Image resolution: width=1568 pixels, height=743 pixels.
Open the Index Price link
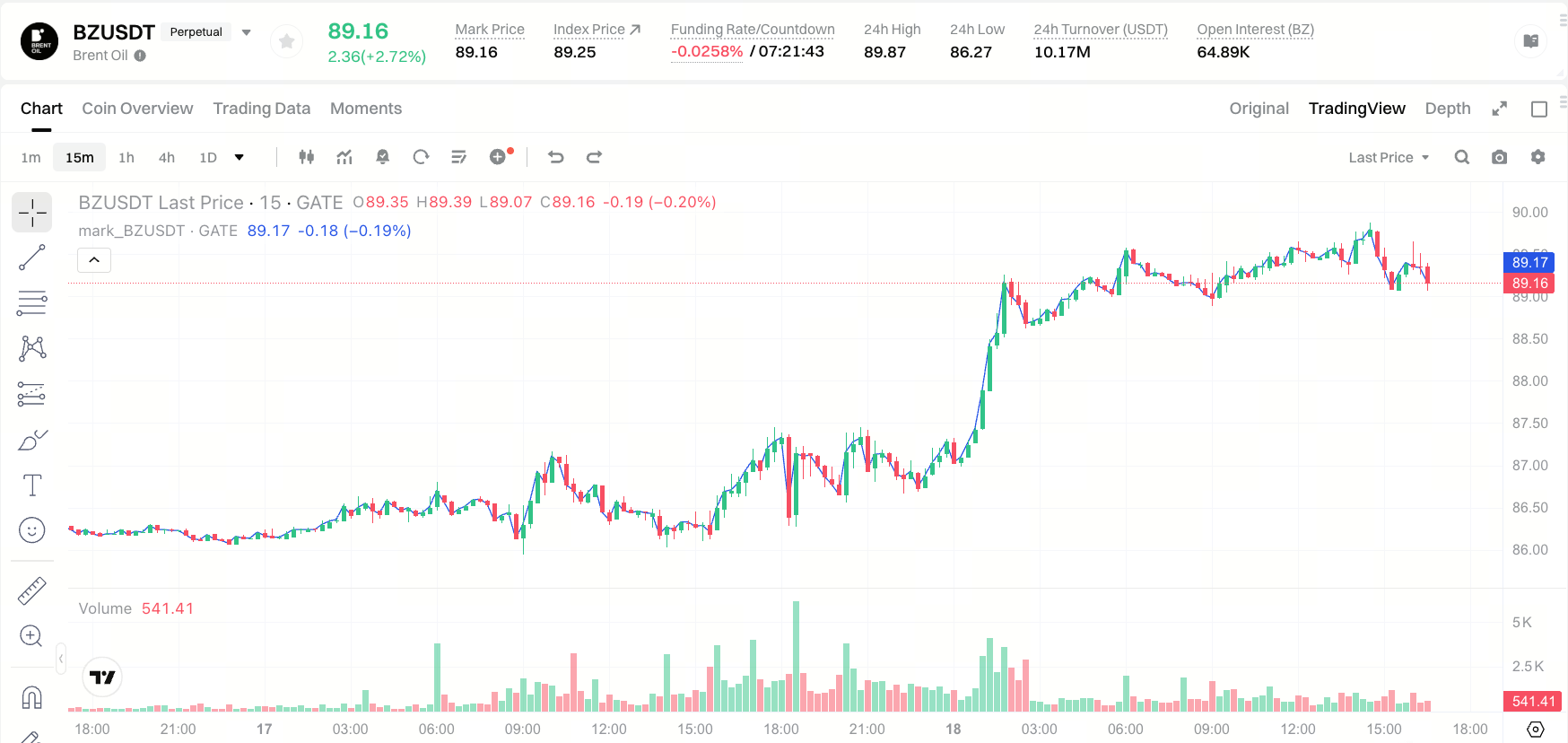click(x=597, y=30)
